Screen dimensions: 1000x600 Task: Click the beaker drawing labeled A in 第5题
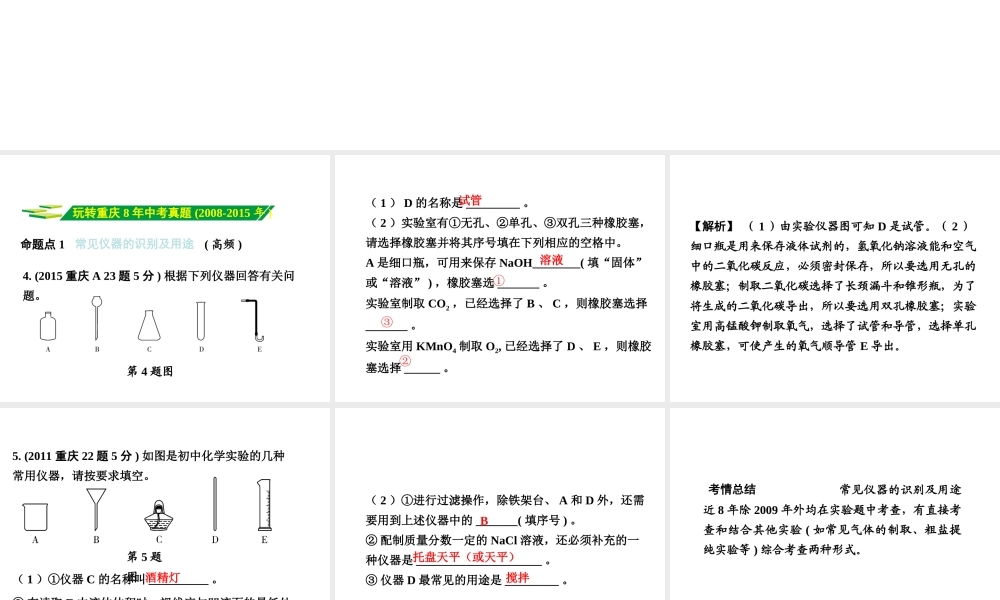click(35, 517)
